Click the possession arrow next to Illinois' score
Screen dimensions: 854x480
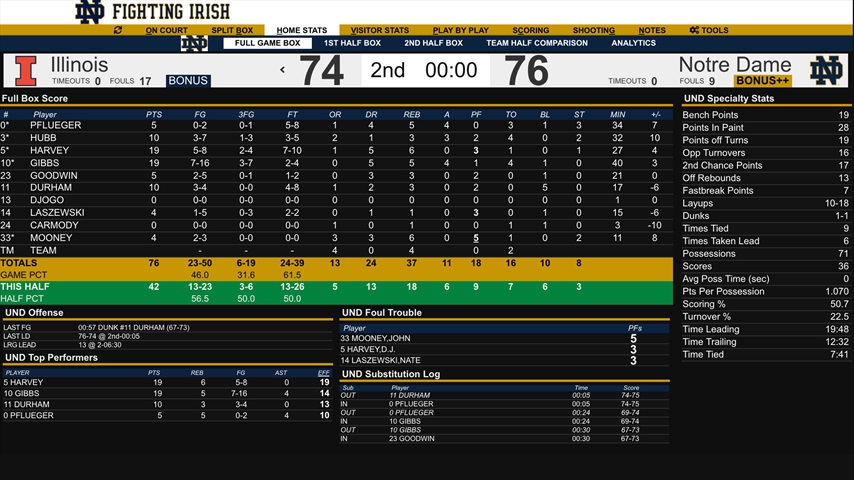(x=282, y=70)
